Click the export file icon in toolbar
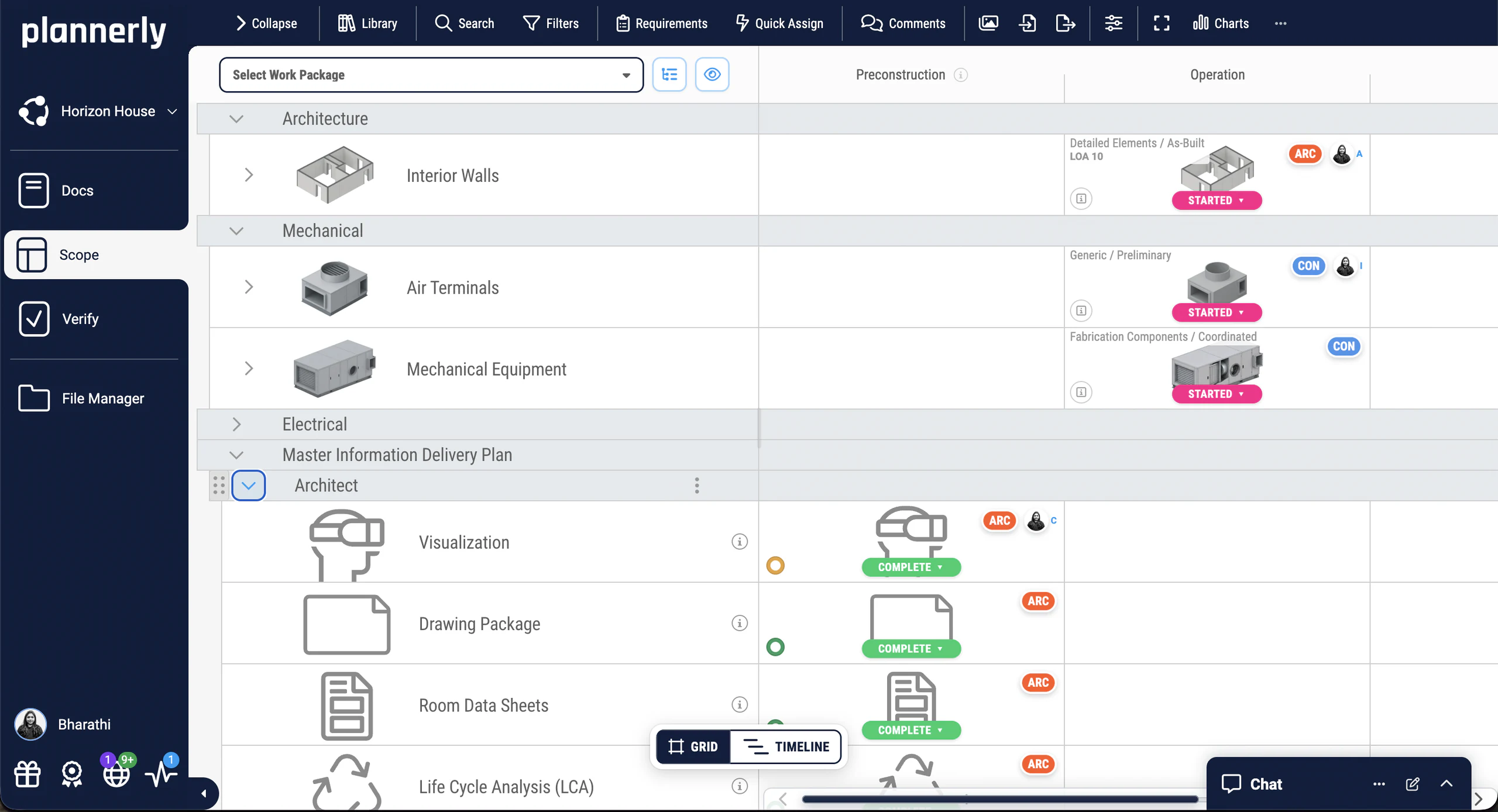Image resolution: width=1498 pixels, height=812 pixels. 1066,23
